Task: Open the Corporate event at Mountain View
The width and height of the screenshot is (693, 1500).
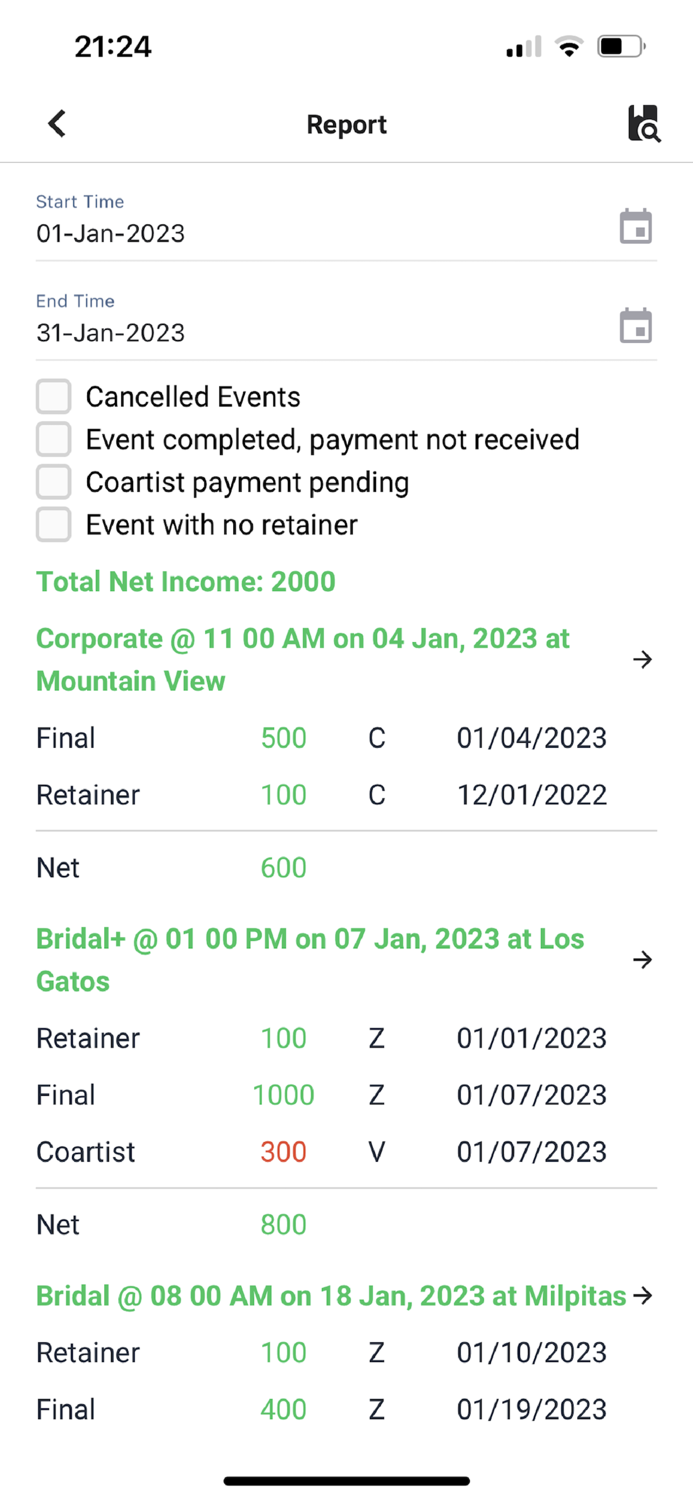Action: click(303, 659)
